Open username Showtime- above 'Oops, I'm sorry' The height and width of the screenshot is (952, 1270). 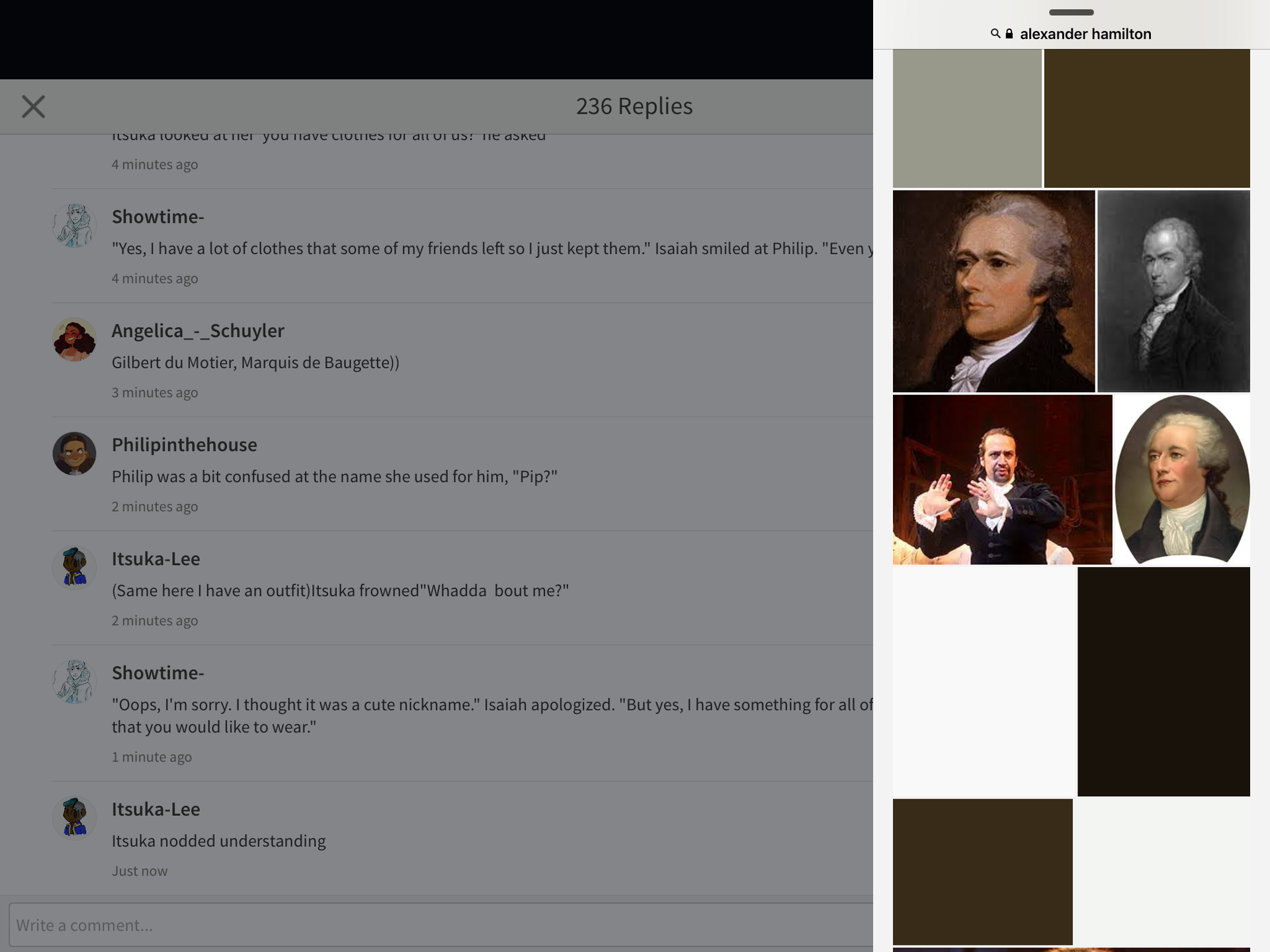click(158, 672)
